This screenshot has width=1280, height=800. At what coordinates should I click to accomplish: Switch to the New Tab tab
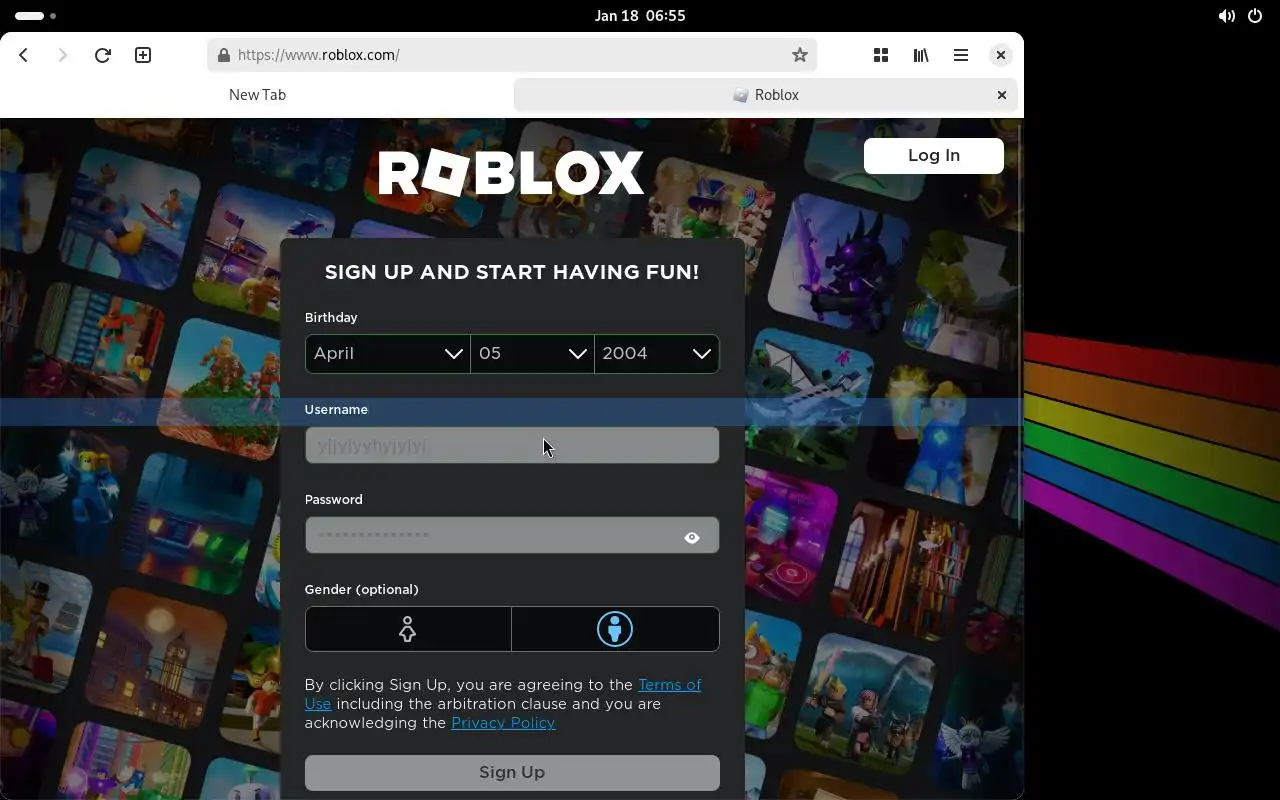257,95
